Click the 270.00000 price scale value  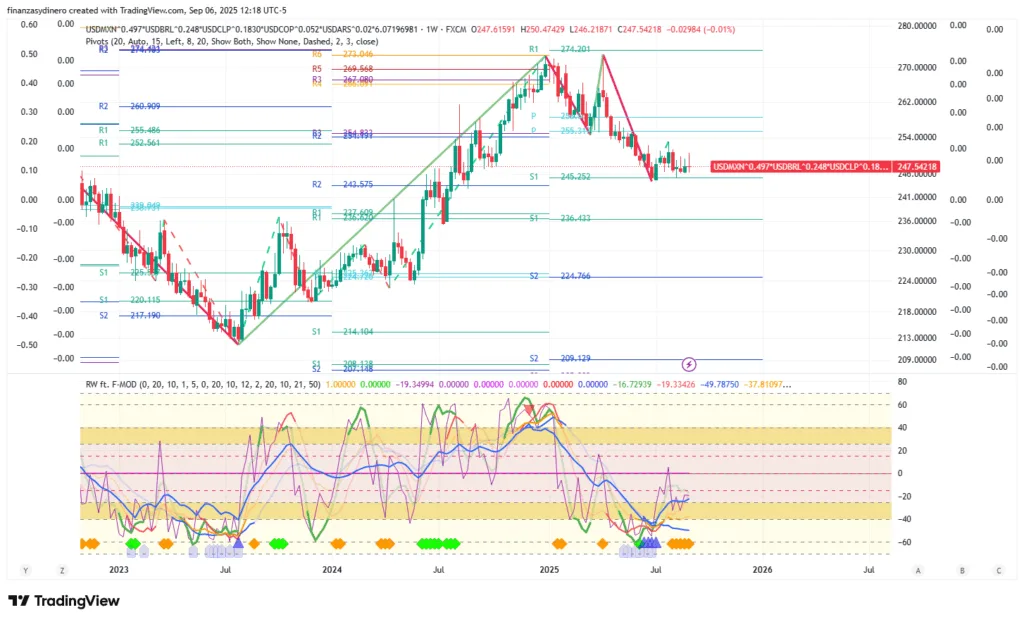(x=917, y=67)
